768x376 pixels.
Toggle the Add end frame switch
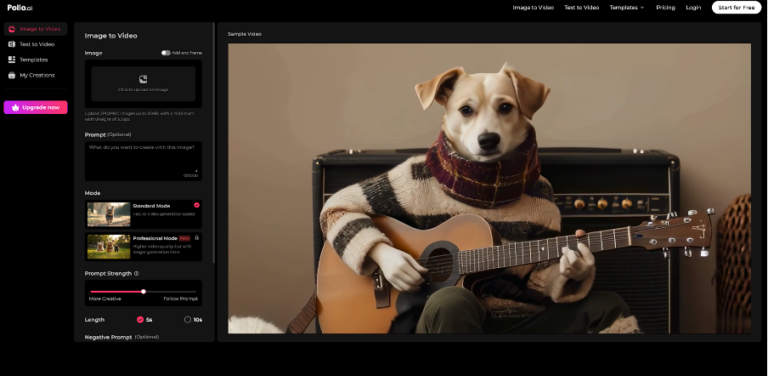point(166,53)
